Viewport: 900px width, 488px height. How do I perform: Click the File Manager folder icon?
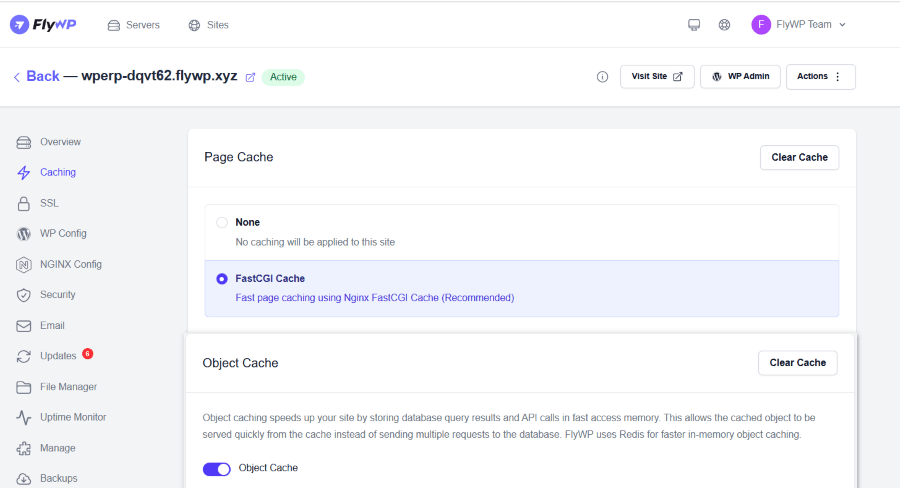(24, 388)
